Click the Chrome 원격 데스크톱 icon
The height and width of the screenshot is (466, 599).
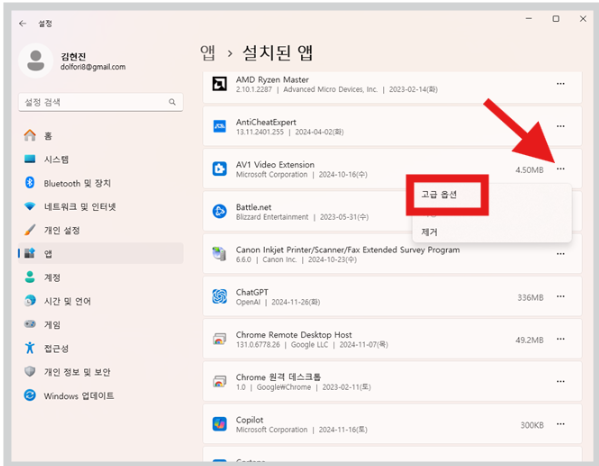pyautogui.click(x=219, y=382)
